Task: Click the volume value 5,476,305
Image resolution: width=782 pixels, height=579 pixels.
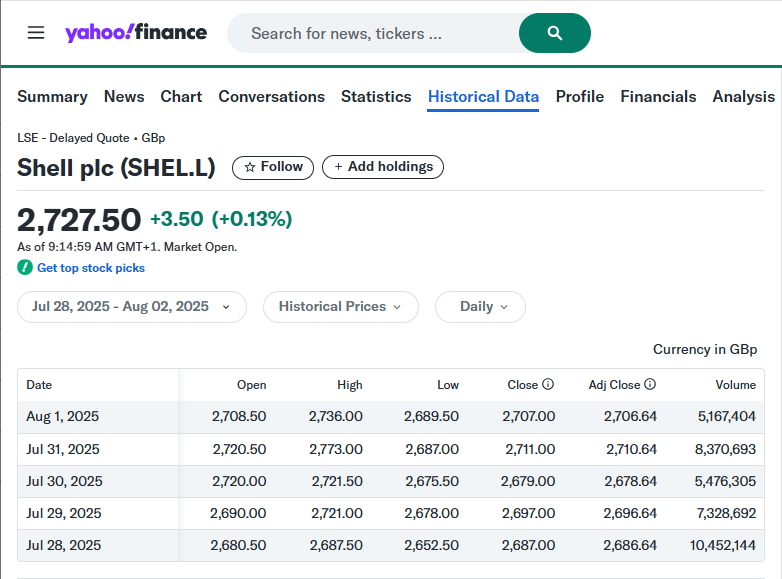Action: click(725, 481)
